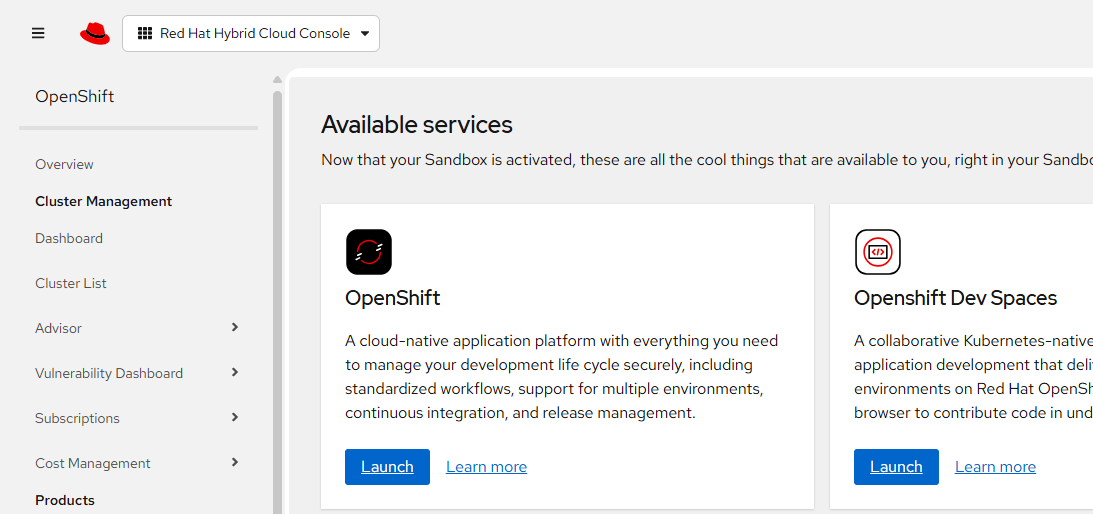Expand the Advisor navigation section
This screenshot has width=1093, height=514.
click(x=235, y=327)
